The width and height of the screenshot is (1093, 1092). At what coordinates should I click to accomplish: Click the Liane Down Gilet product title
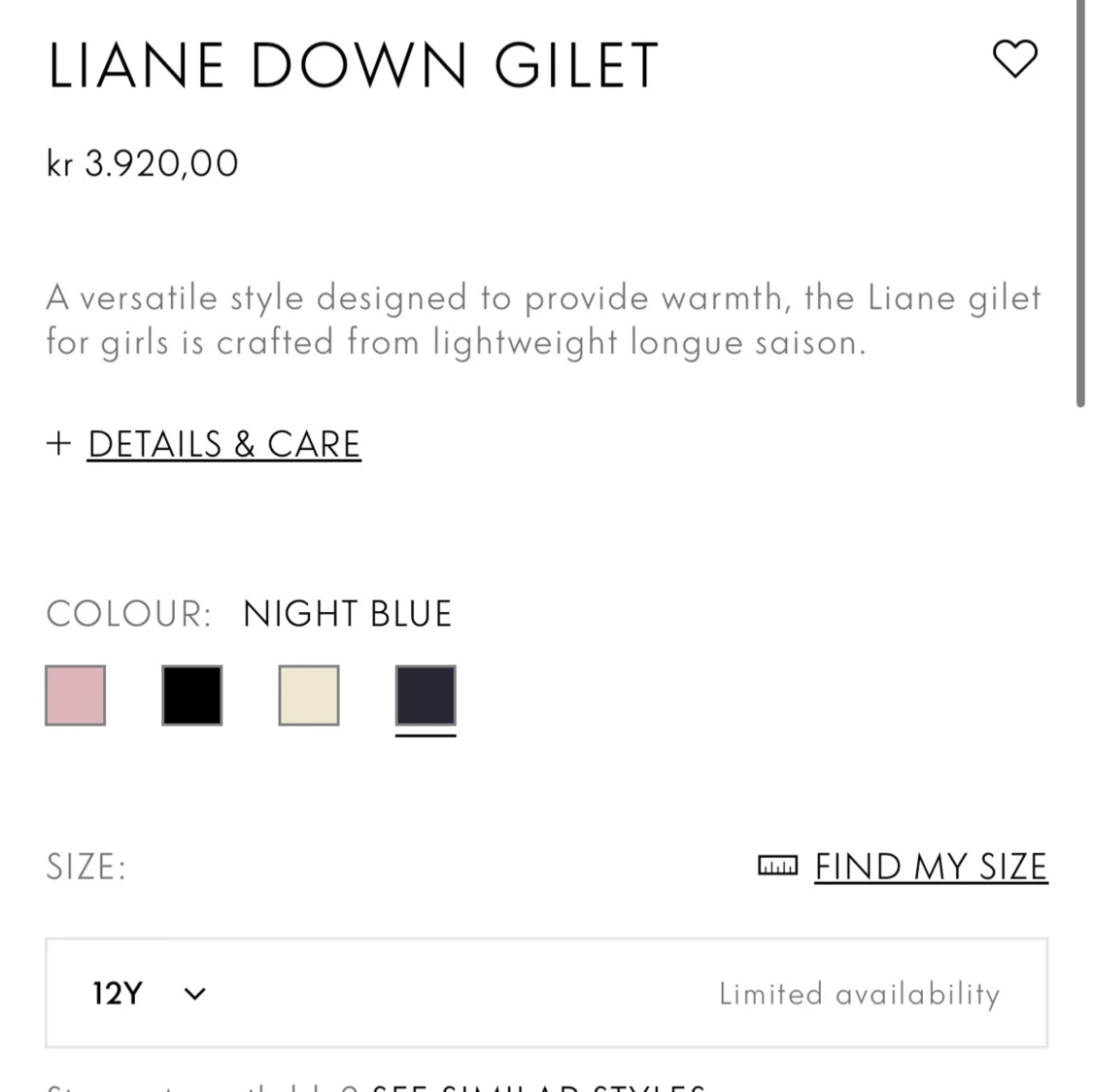(353, 66)
